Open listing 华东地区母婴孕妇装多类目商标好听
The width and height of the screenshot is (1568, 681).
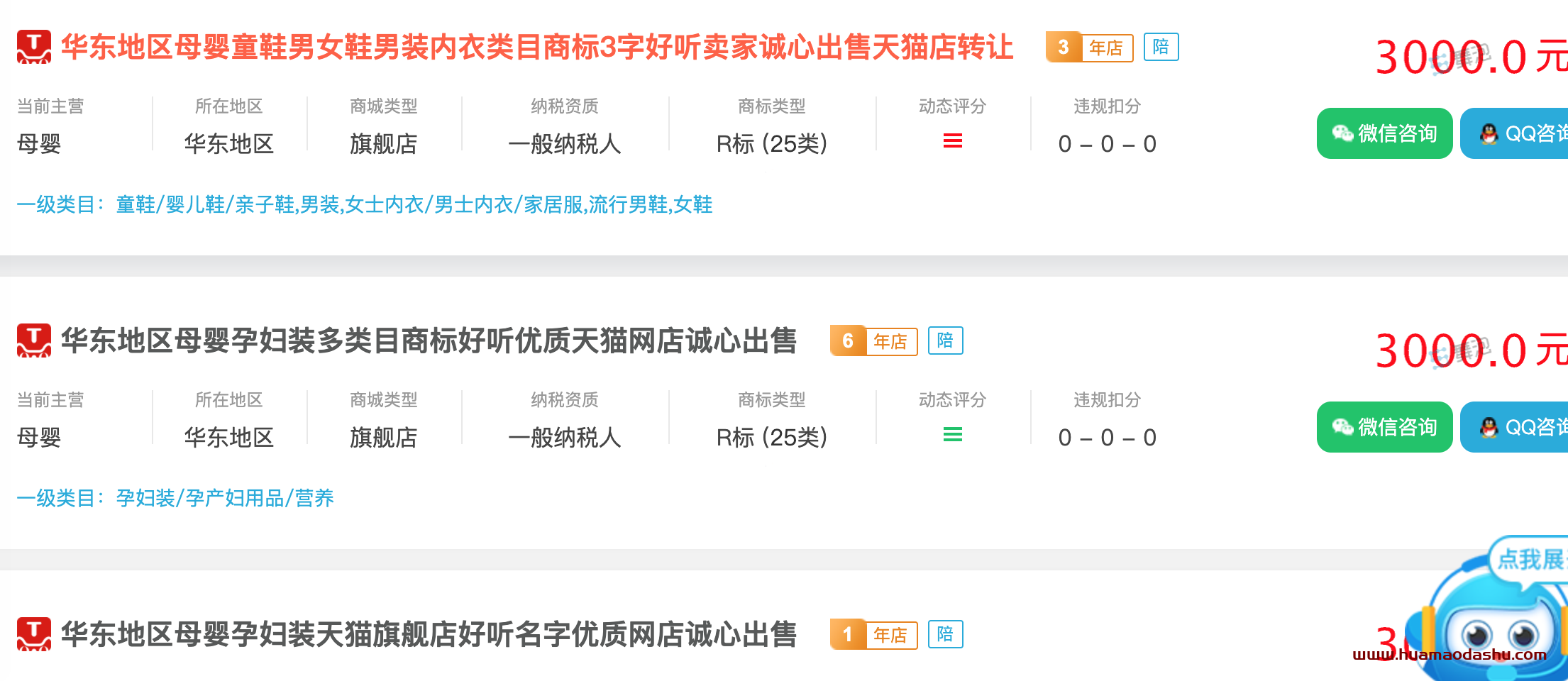pos(429,341)
